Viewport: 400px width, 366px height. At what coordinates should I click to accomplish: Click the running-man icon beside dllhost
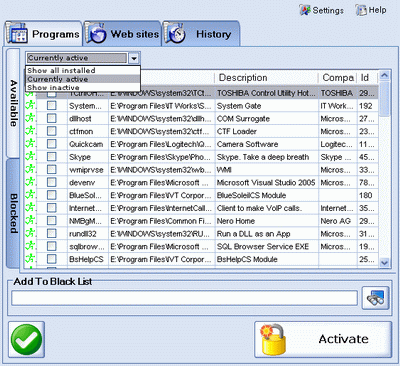click(30, 119)
